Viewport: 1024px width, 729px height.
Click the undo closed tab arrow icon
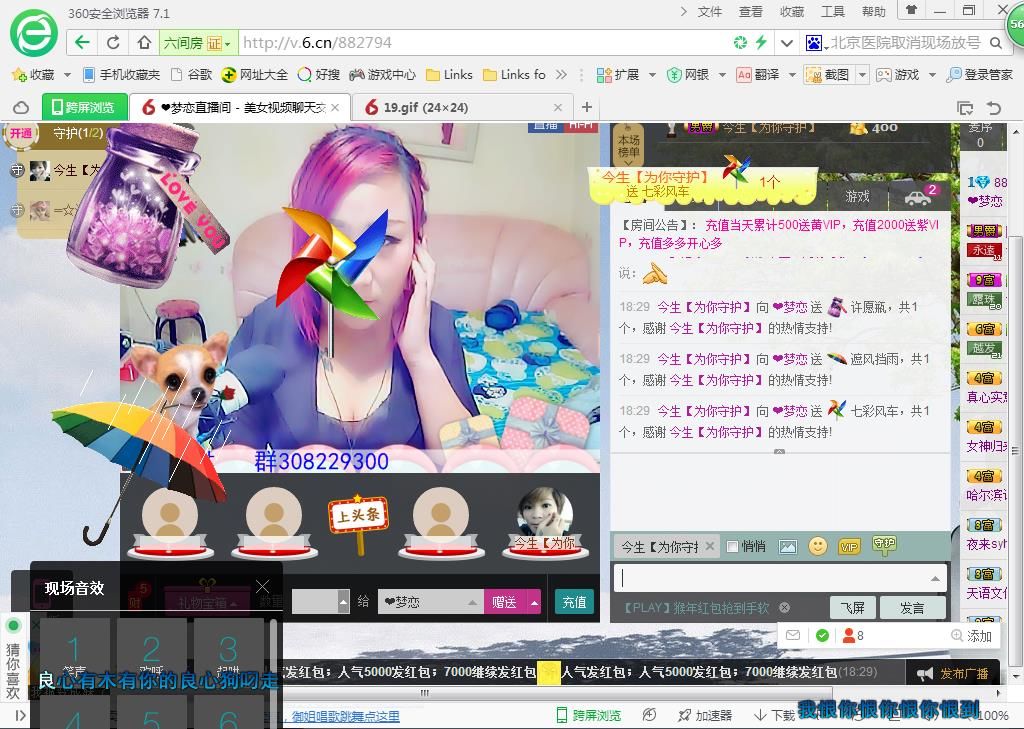[994, 108]
